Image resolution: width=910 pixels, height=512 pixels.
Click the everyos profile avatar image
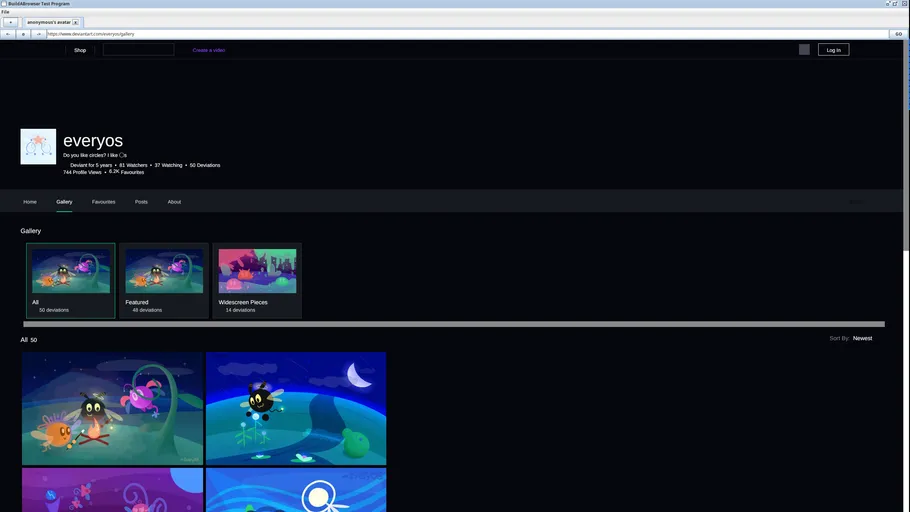pyautogui.click(x=38, y=146)
